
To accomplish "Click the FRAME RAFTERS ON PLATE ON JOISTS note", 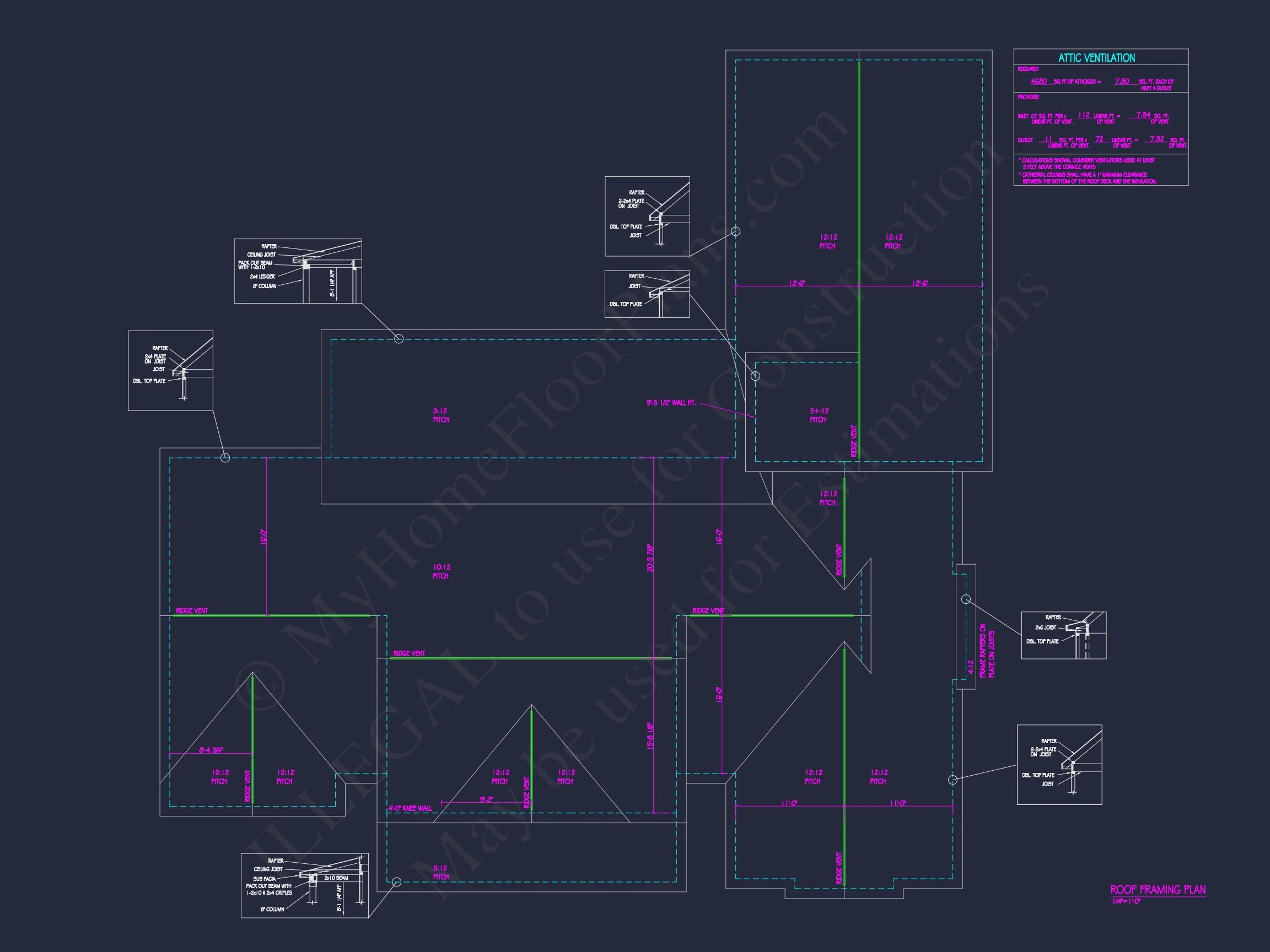I will (x=987, y=650).
